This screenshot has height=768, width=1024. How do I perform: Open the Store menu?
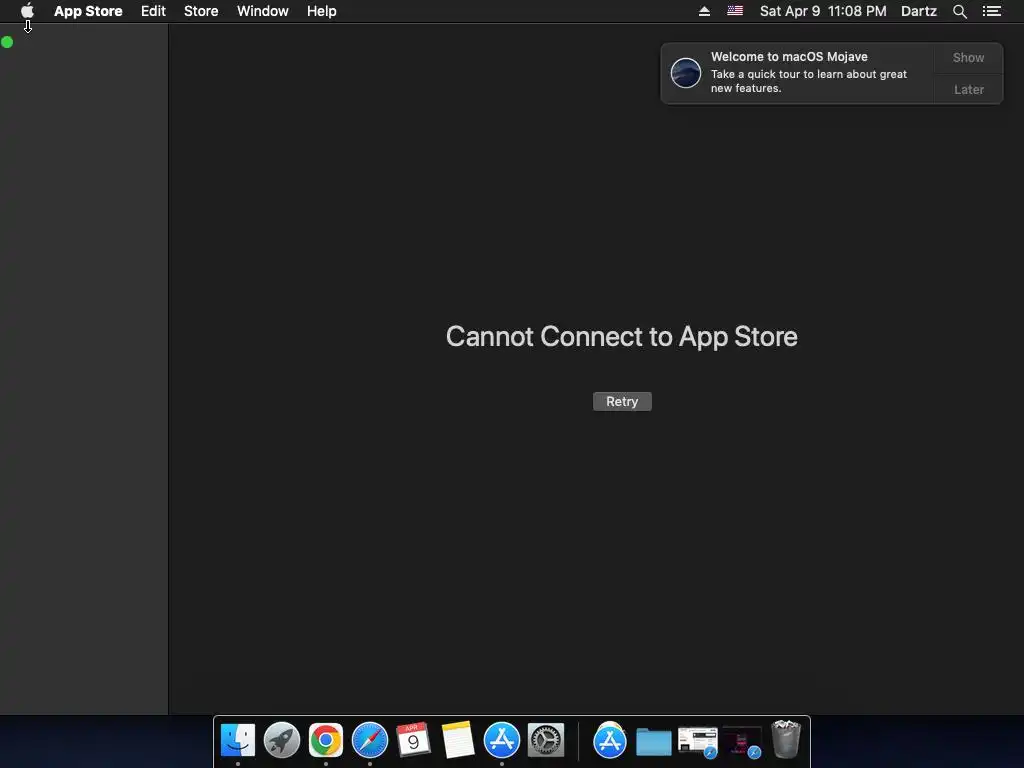pyautogui.click(x=201, y=11)
